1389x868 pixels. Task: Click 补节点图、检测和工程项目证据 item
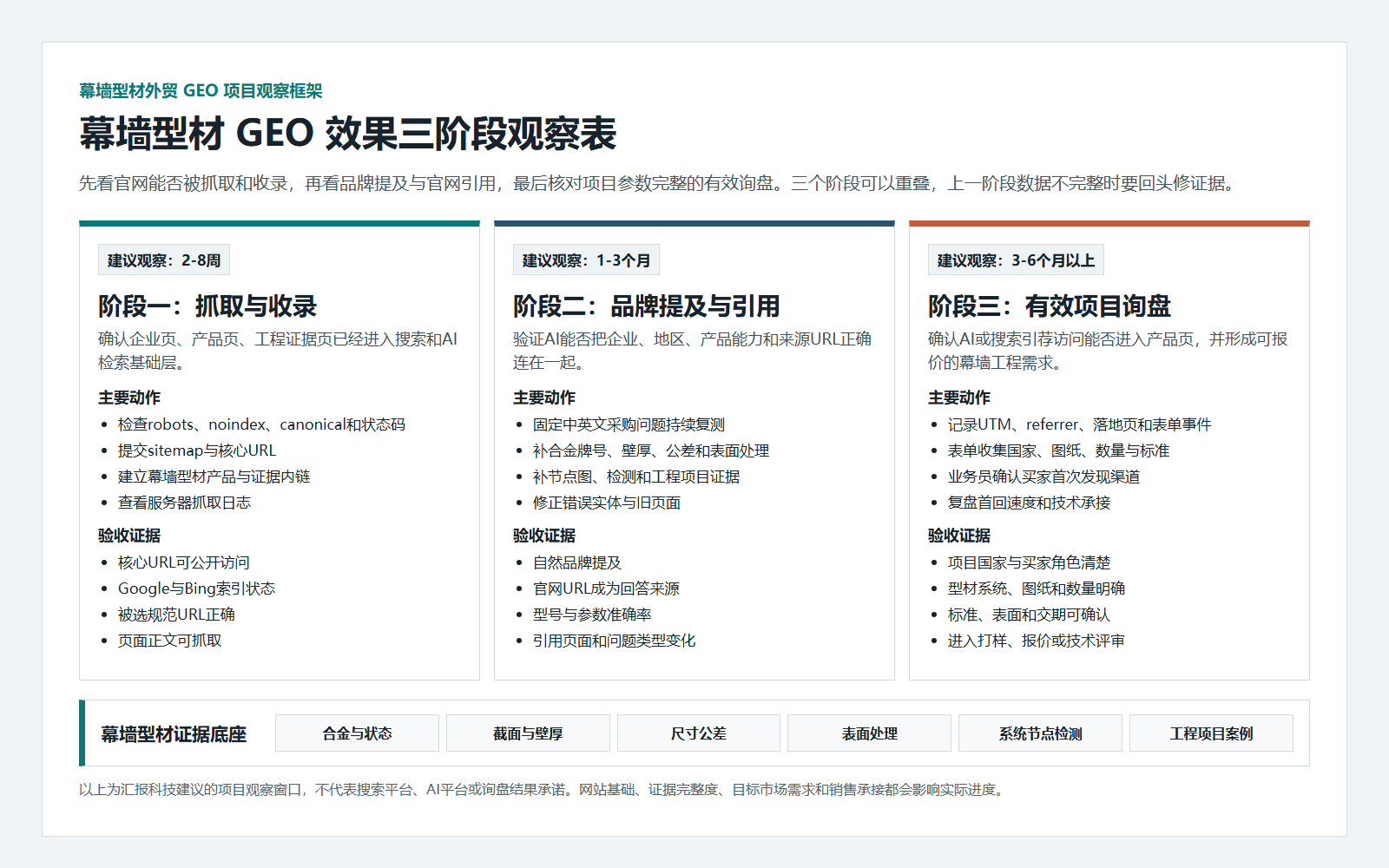coord(636,477)
